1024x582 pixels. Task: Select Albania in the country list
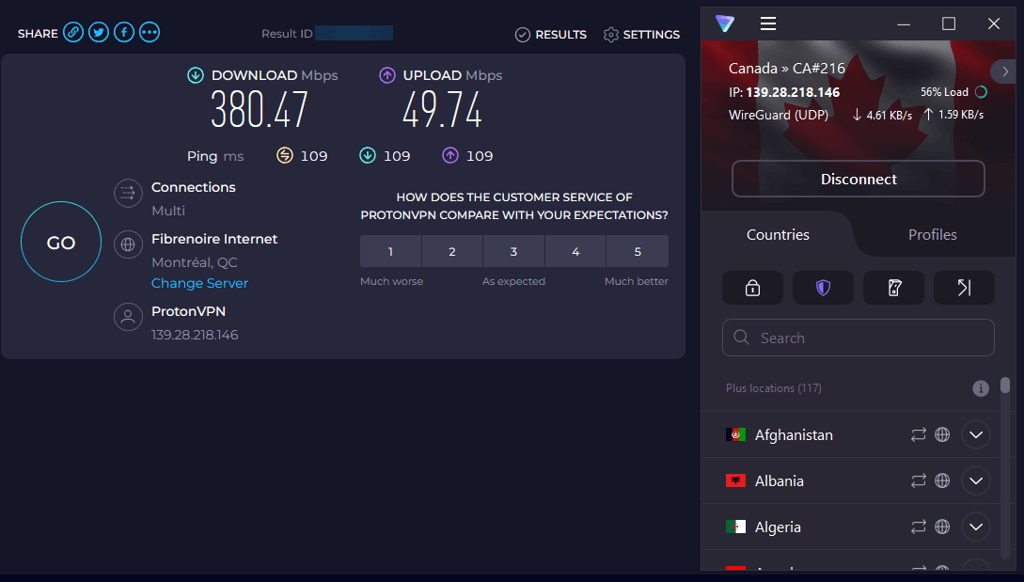850,481
